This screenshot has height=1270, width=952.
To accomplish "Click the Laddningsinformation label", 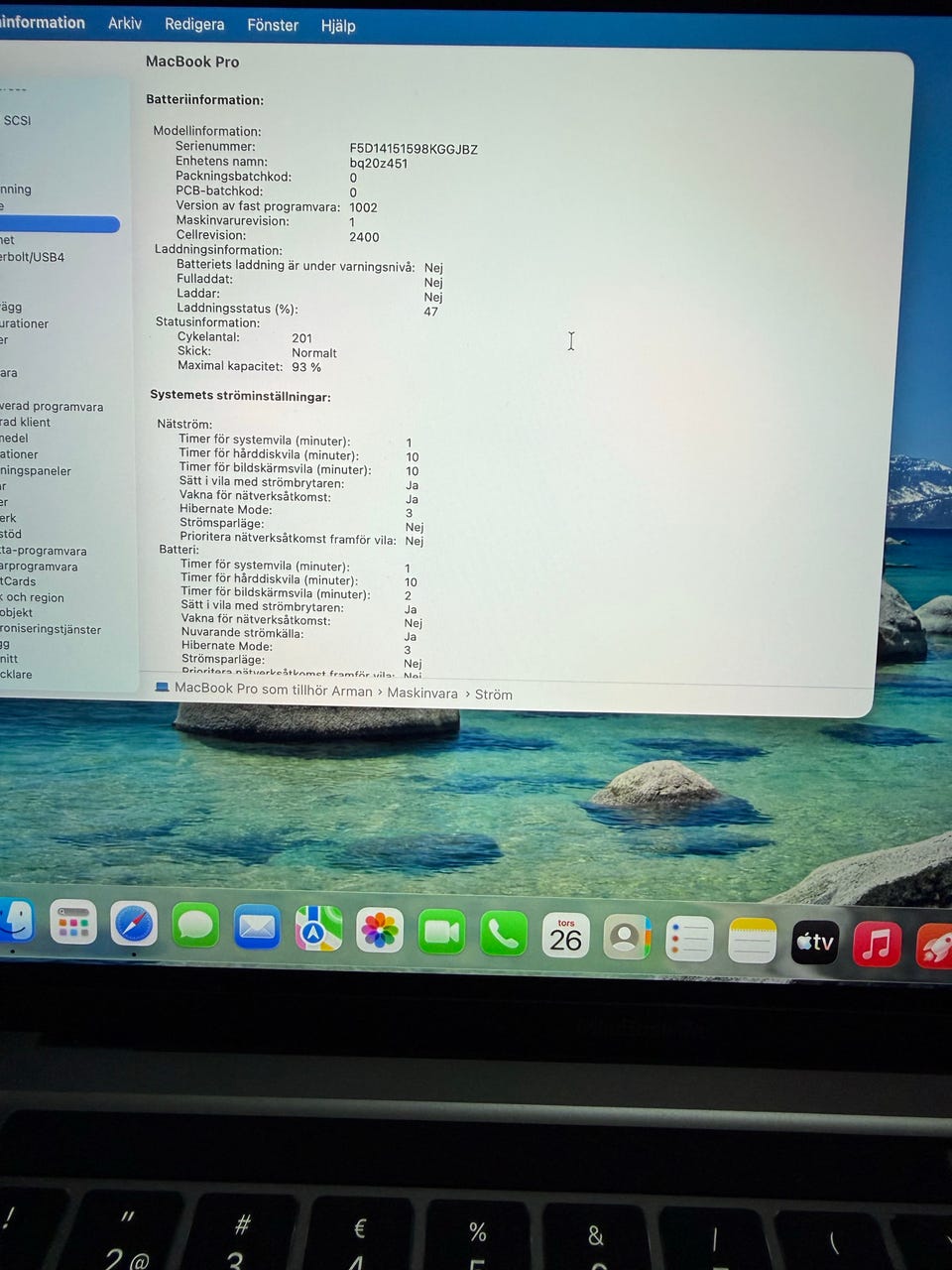I will (x=218, y=250).
